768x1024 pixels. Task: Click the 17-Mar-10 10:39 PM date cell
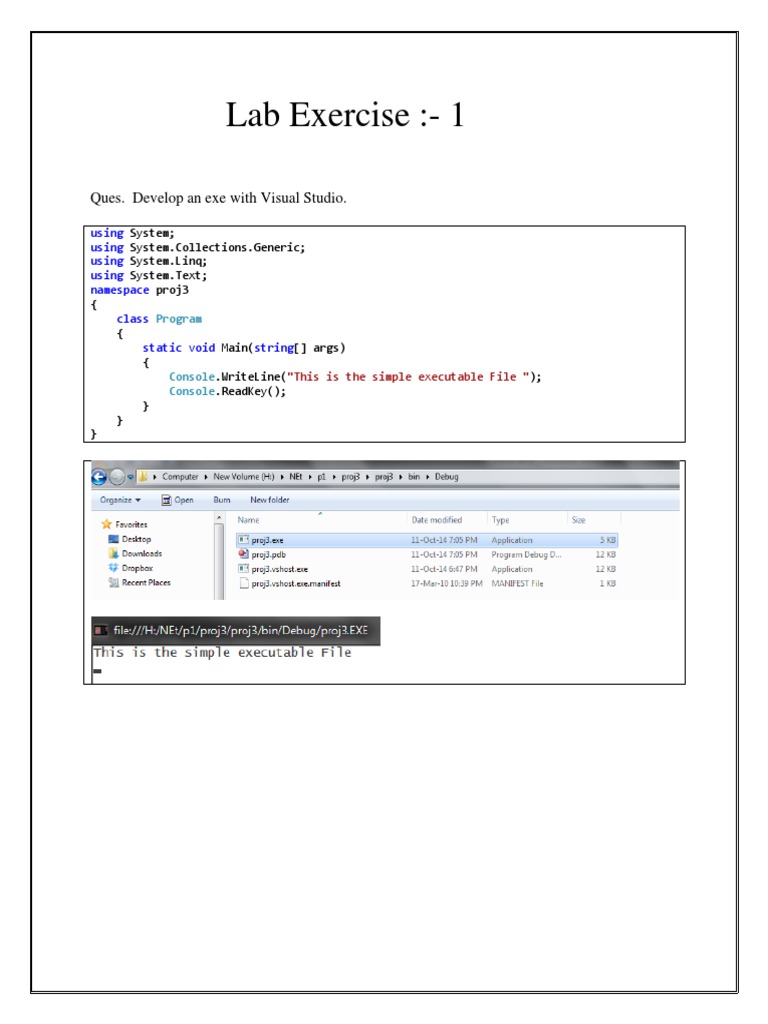(447, 583)
